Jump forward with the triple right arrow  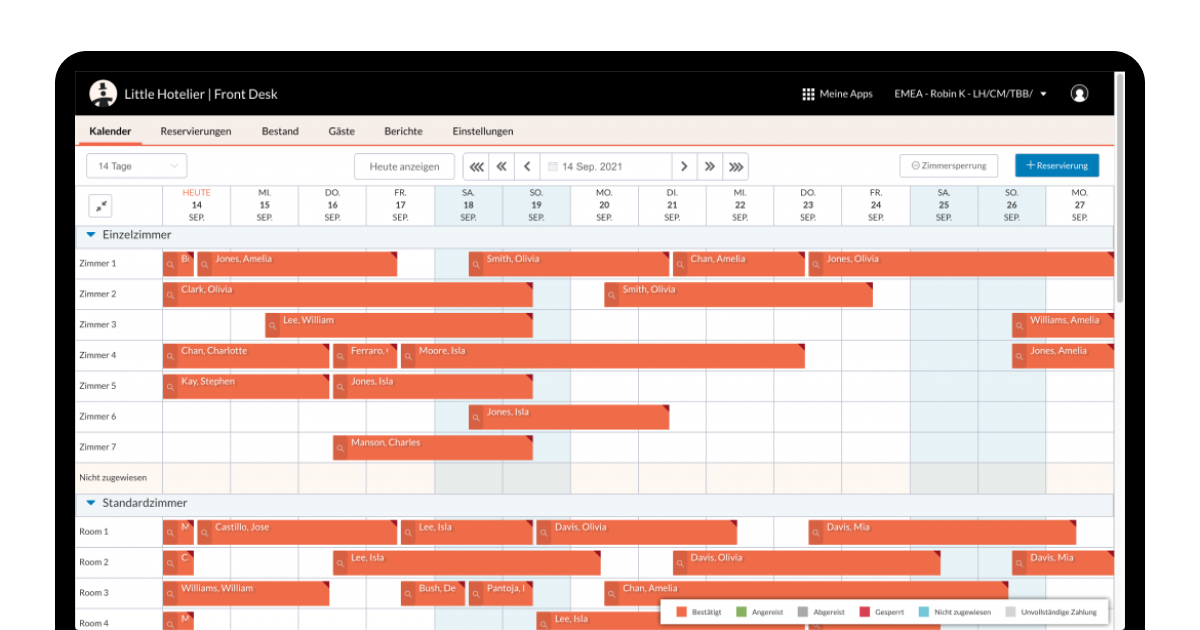click(x=736, y=167)
